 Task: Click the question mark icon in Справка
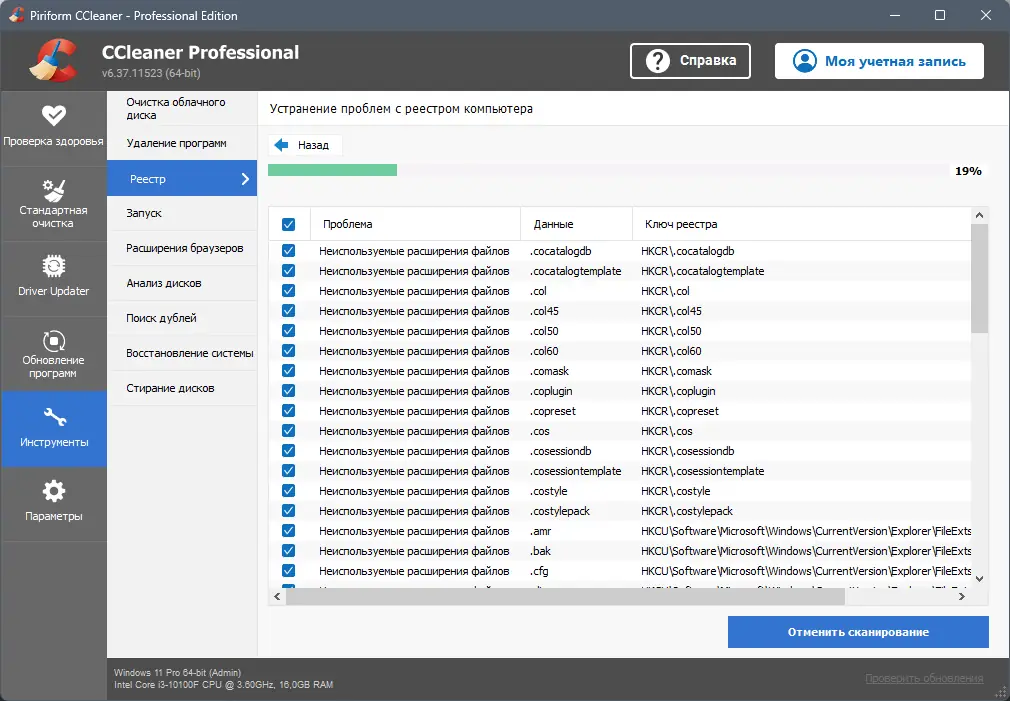658,61
